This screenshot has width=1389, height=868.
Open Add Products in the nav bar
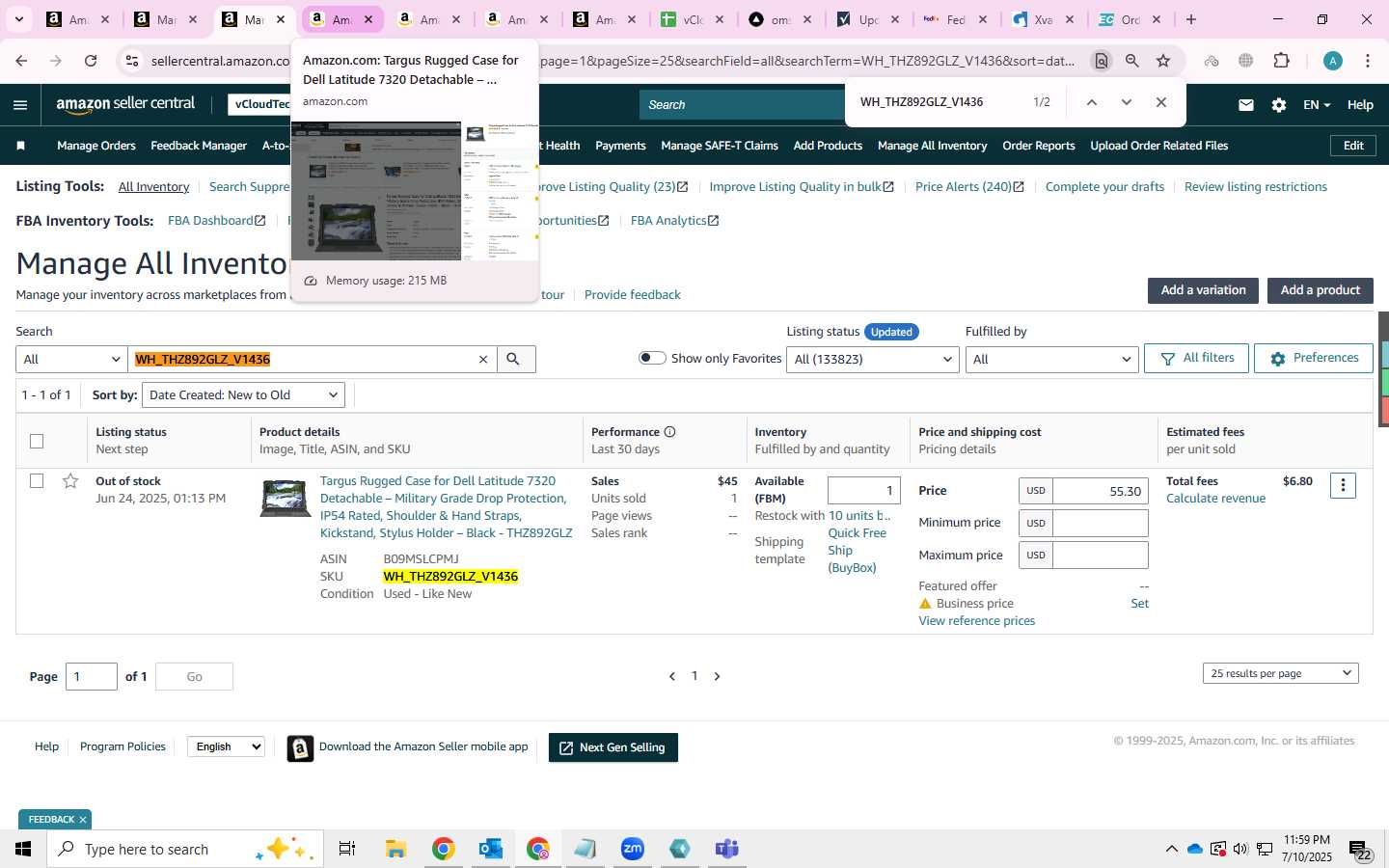coord(828,146)
